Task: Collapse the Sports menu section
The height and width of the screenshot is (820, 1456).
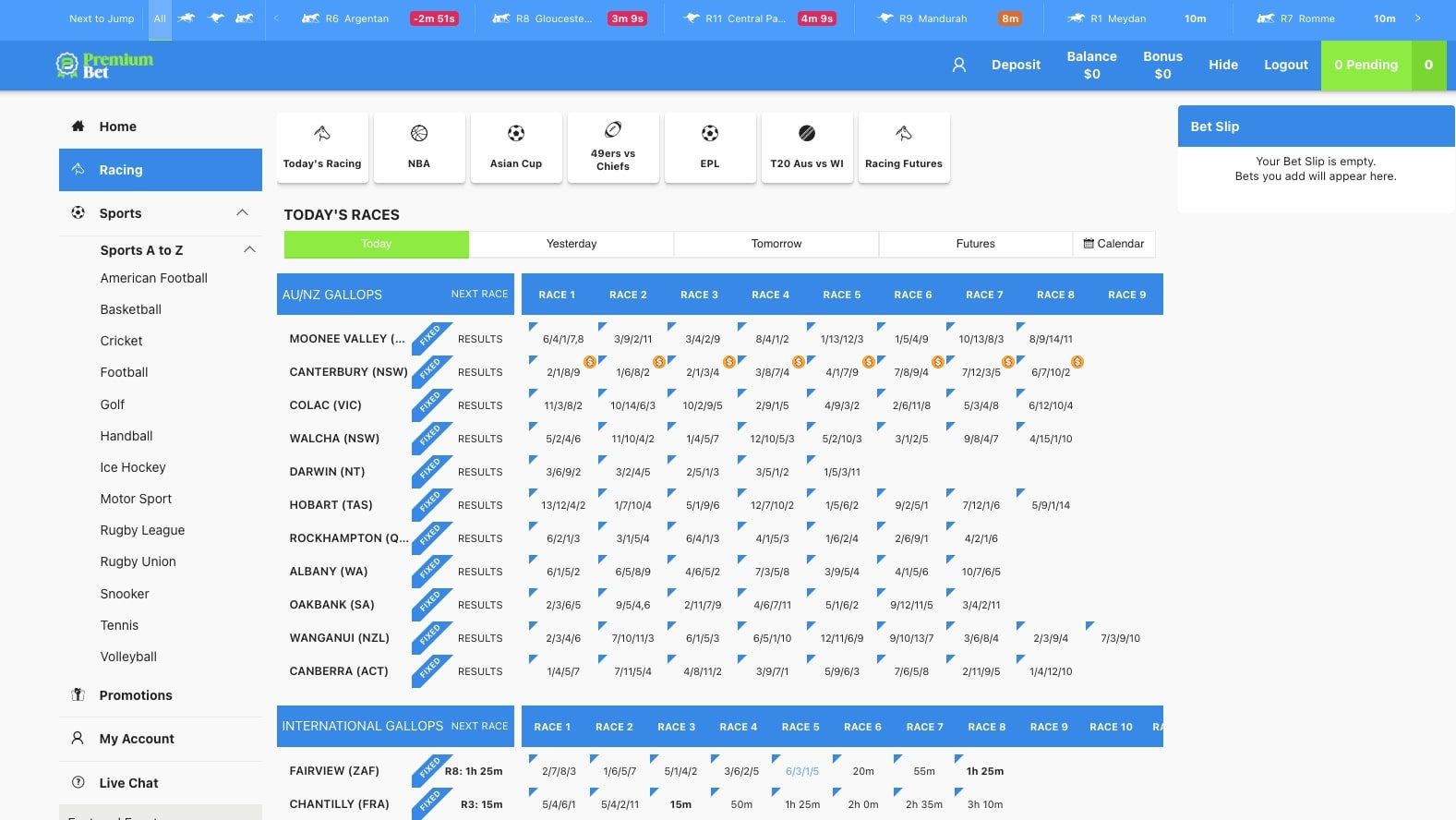Action: click(x=242, y=213)
